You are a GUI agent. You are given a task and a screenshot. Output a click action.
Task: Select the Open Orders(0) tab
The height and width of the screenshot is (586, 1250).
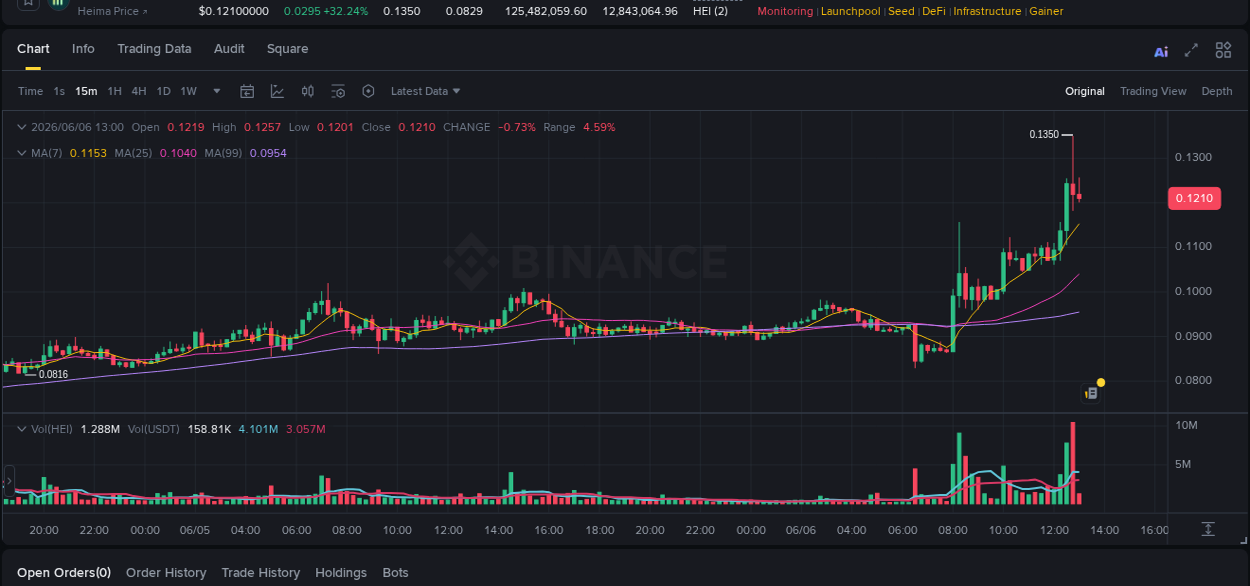click(x=64, y=573)
